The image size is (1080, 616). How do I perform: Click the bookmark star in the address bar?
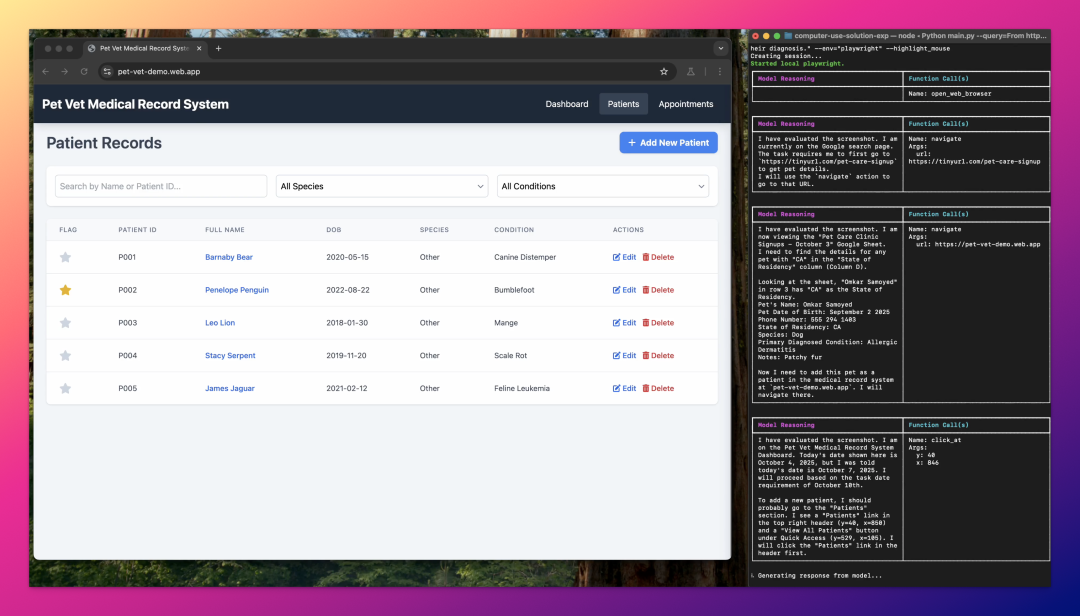point(663,72)
